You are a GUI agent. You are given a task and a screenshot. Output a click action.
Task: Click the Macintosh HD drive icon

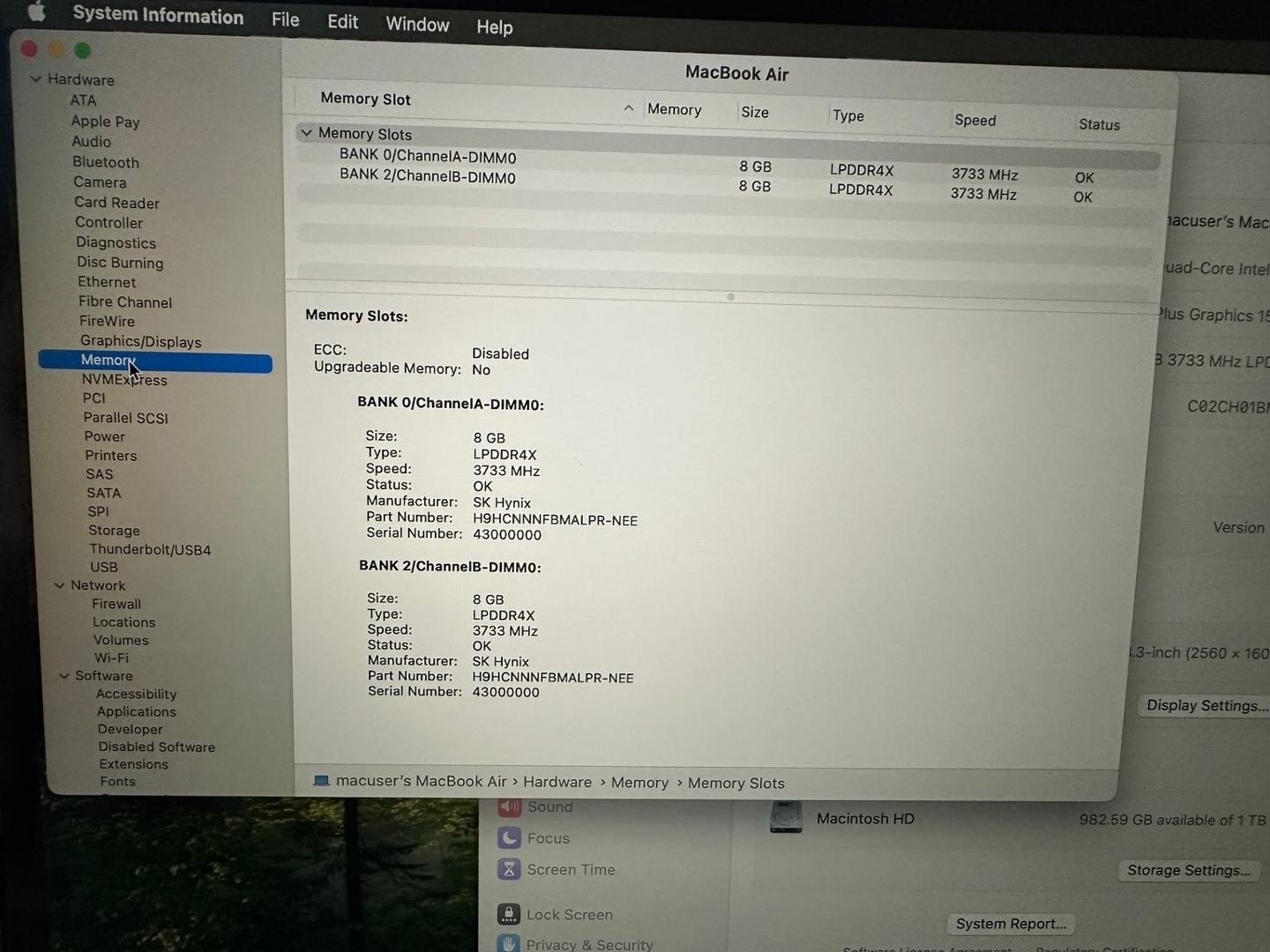pos(785,817)
